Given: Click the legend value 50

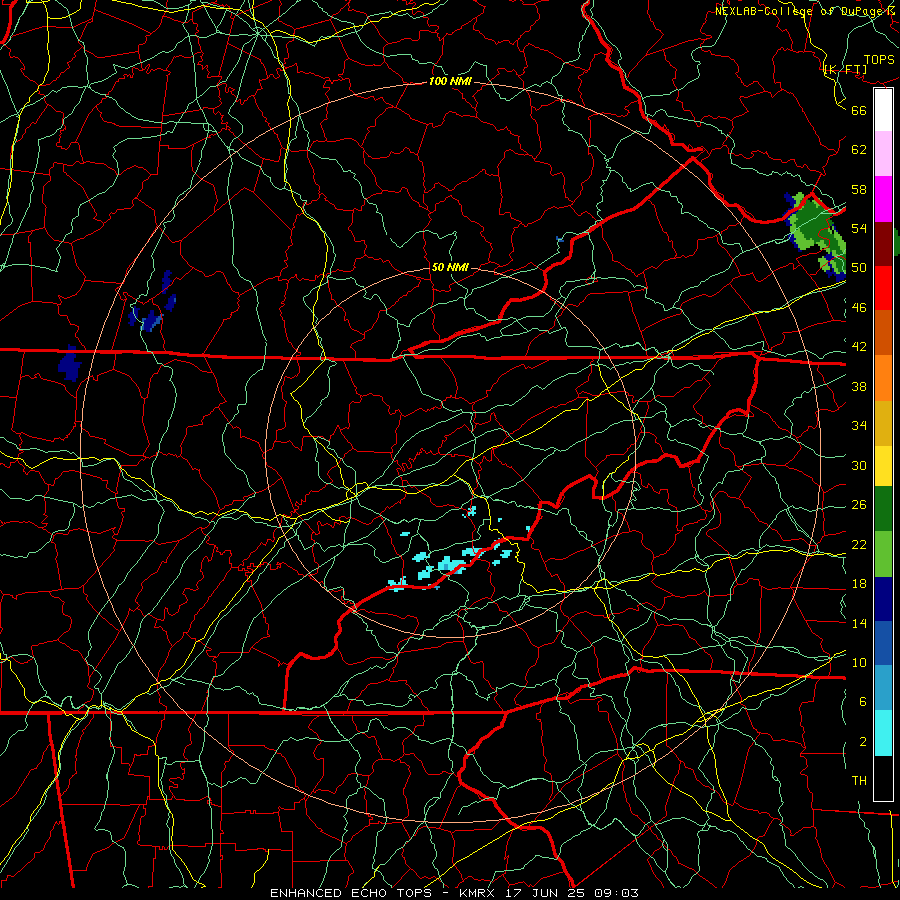Looking at the screenshot, I should [859, 267].
